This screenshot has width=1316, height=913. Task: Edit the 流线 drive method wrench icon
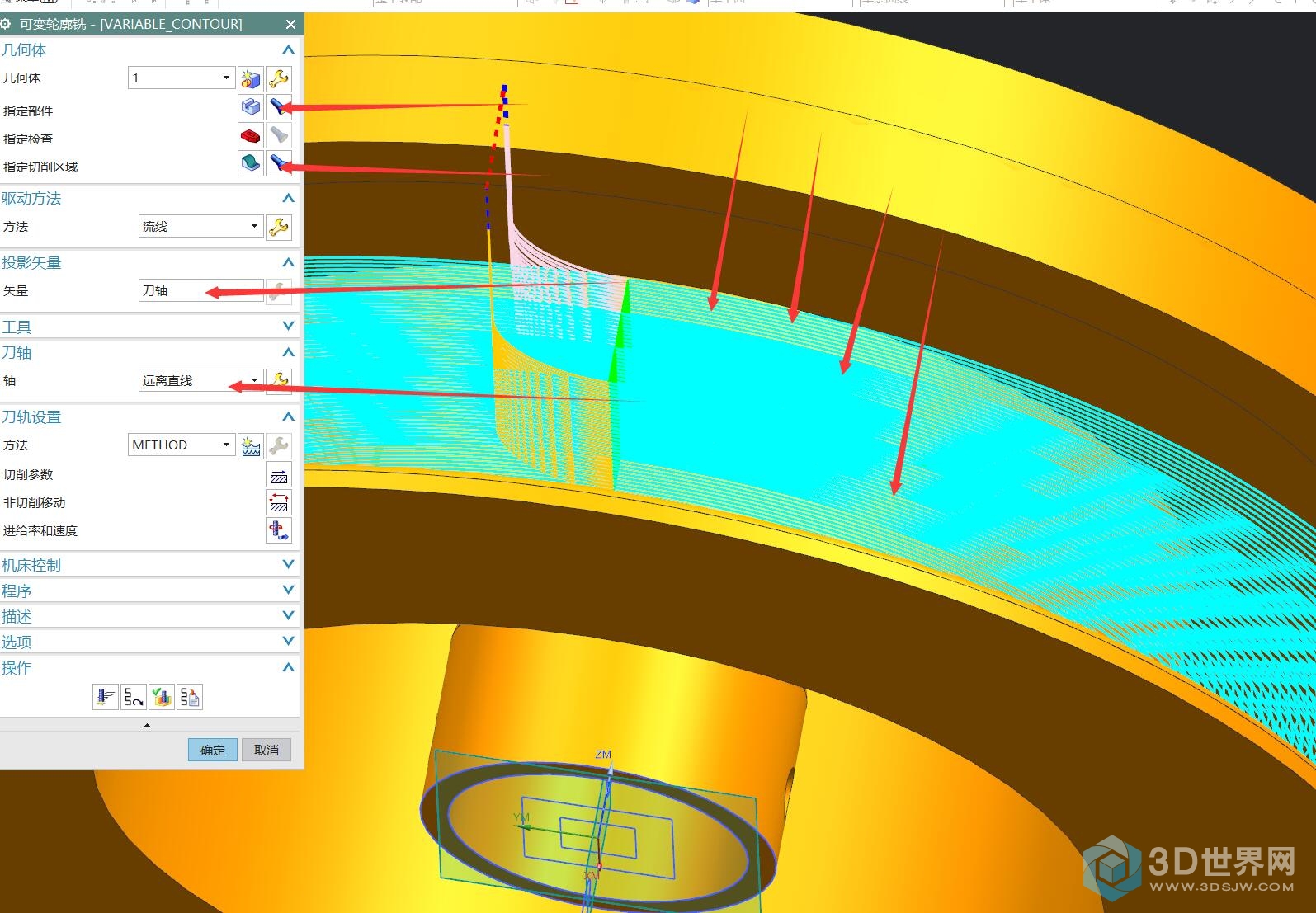click(279, 227)
